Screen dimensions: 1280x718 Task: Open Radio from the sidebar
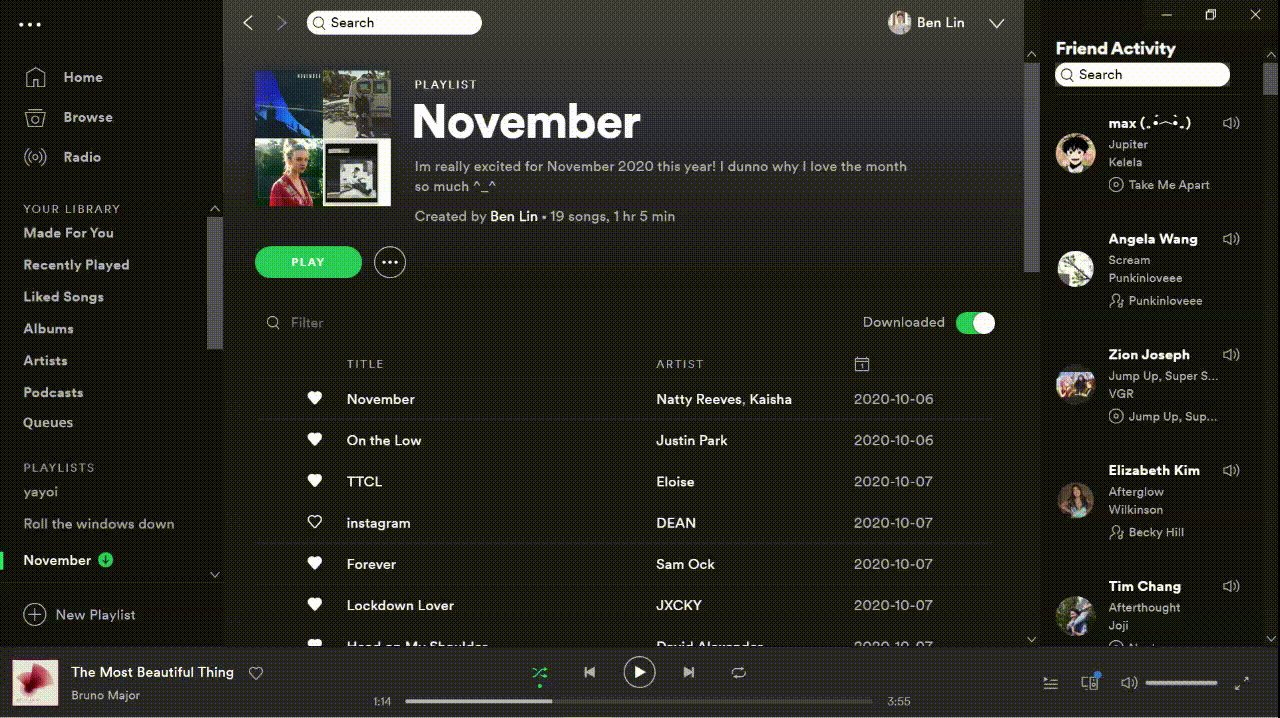tap(82, 157)
